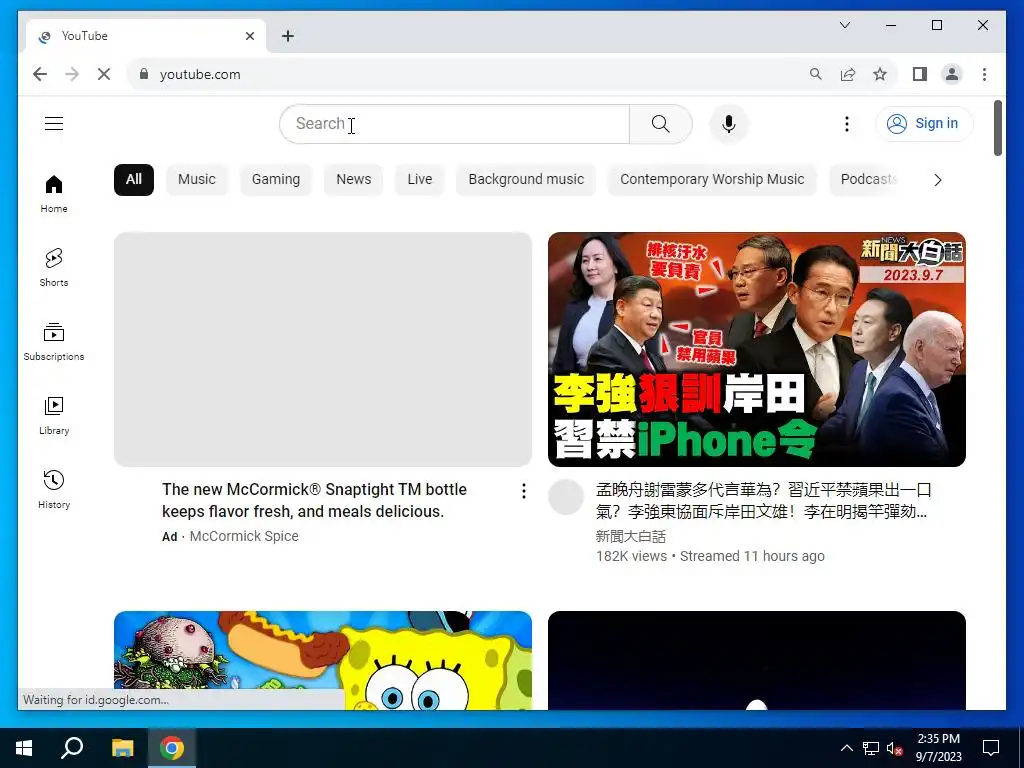Open Chrome three-dot menu

click(984, 74)
